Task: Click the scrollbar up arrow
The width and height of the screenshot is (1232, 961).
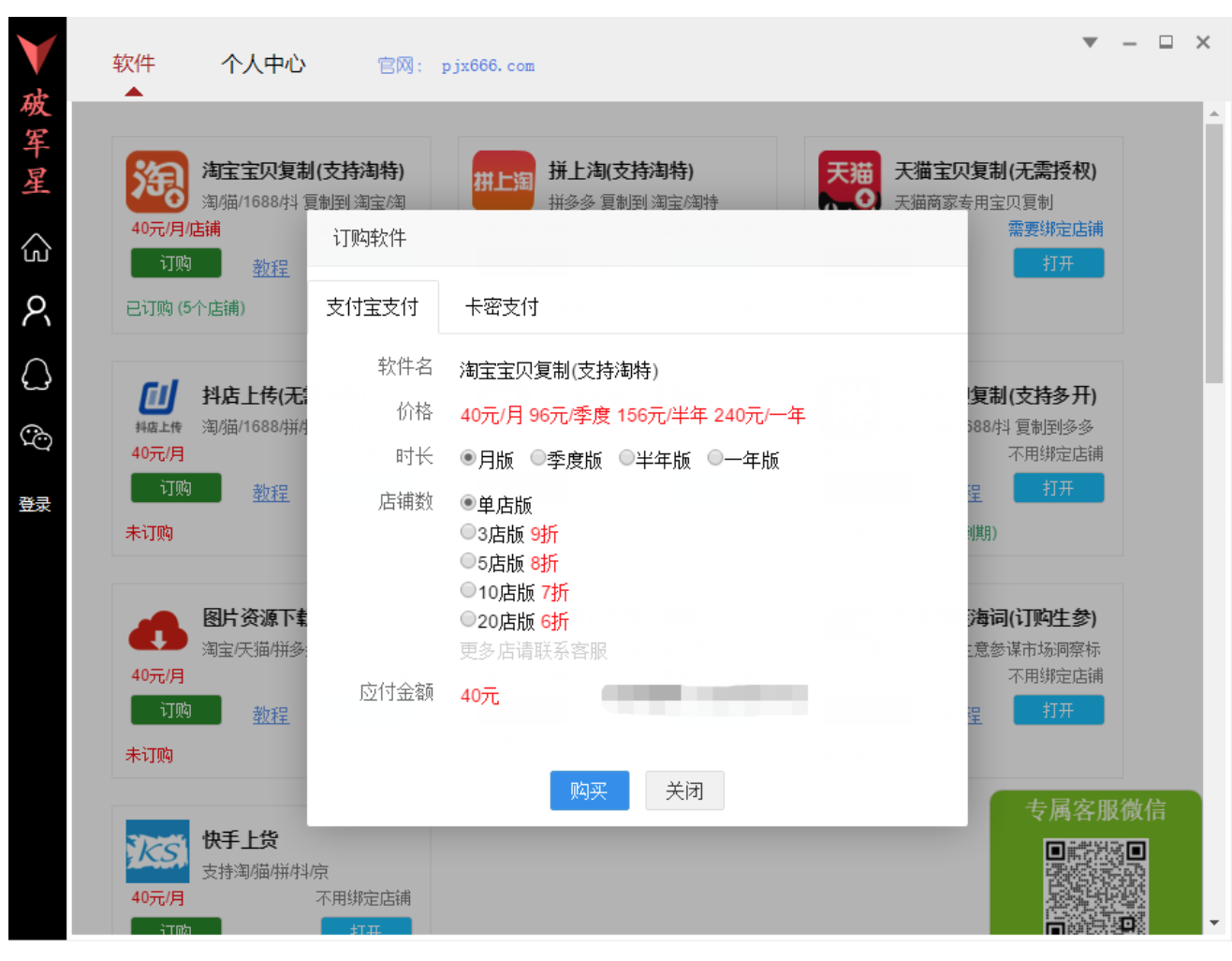Action: (1214, 113)
